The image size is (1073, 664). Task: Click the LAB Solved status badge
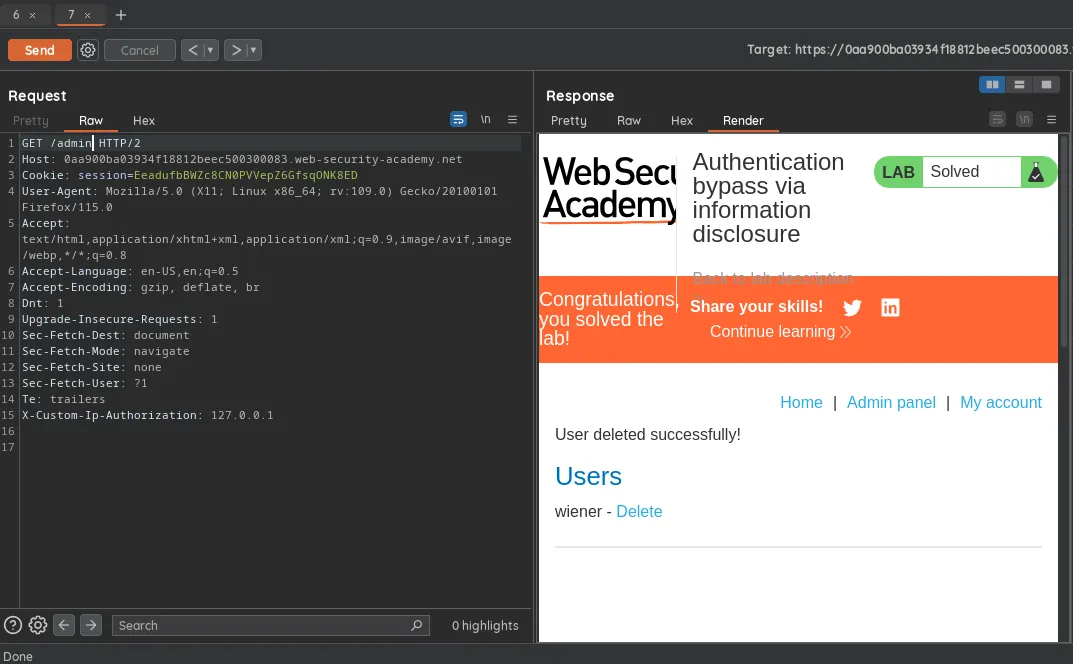(965, 172)
